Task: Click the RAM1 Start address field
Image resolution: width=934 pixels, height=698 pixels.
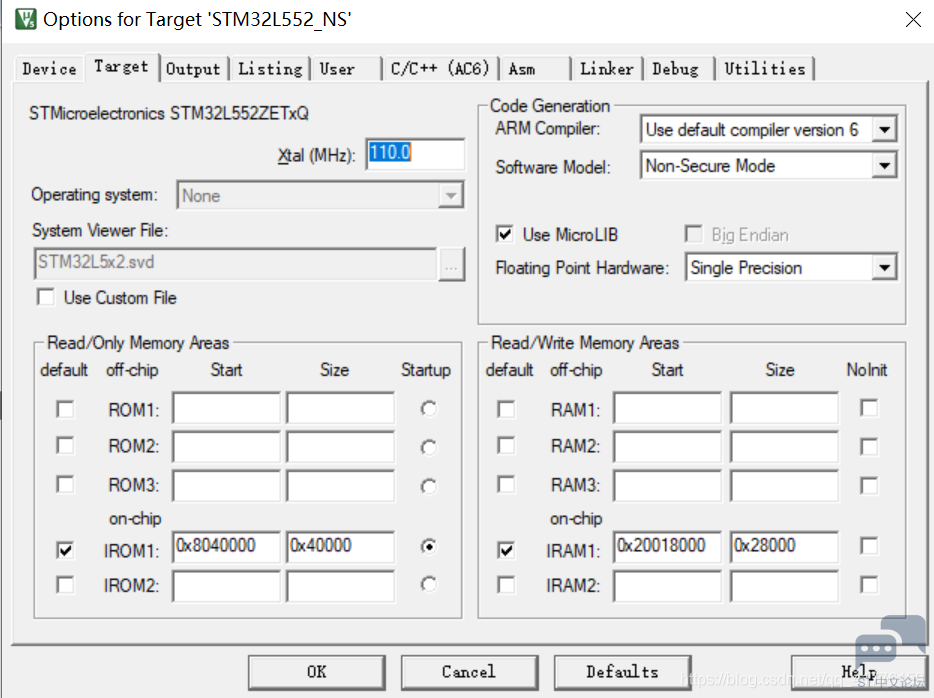Action: (x=667, y=408)
